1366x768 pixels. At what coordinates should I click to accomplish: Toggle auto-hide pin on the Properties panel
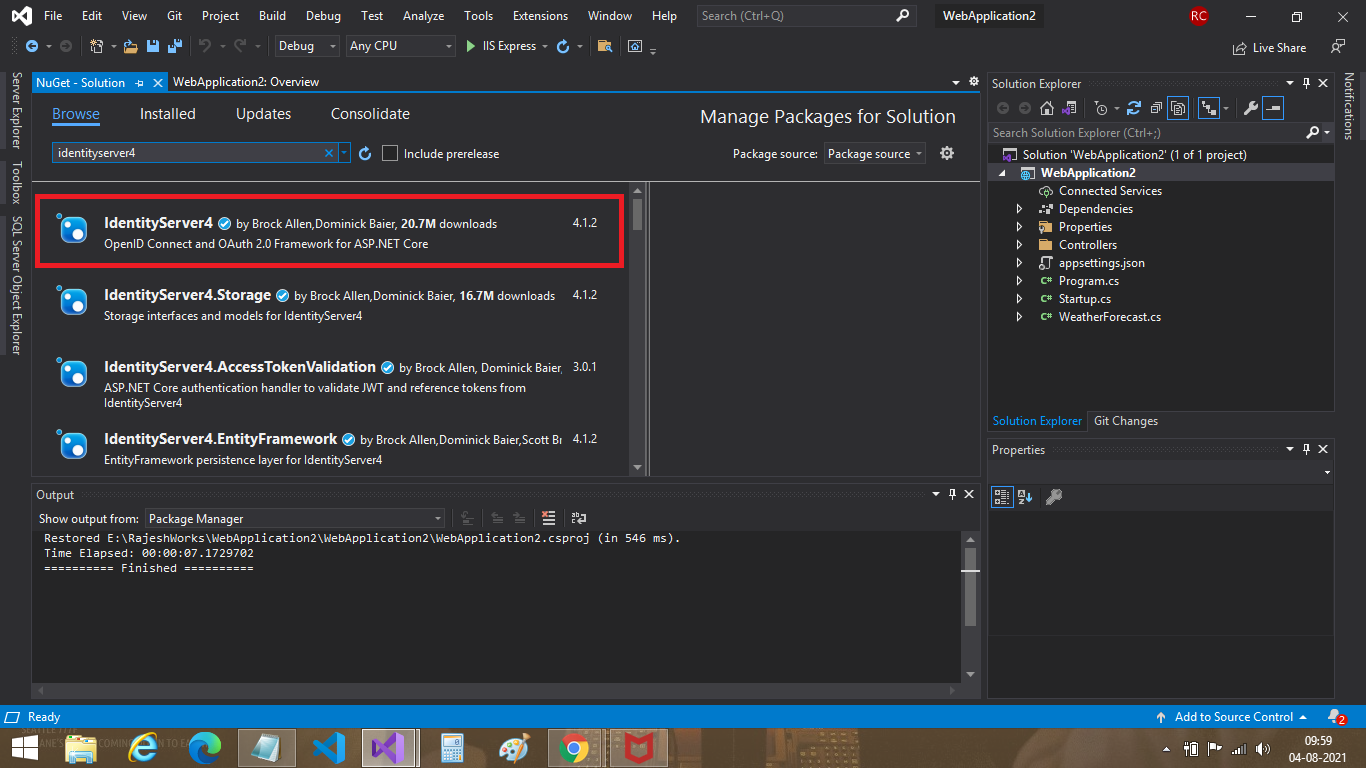pyautogui.click(x=1305, y=450)
